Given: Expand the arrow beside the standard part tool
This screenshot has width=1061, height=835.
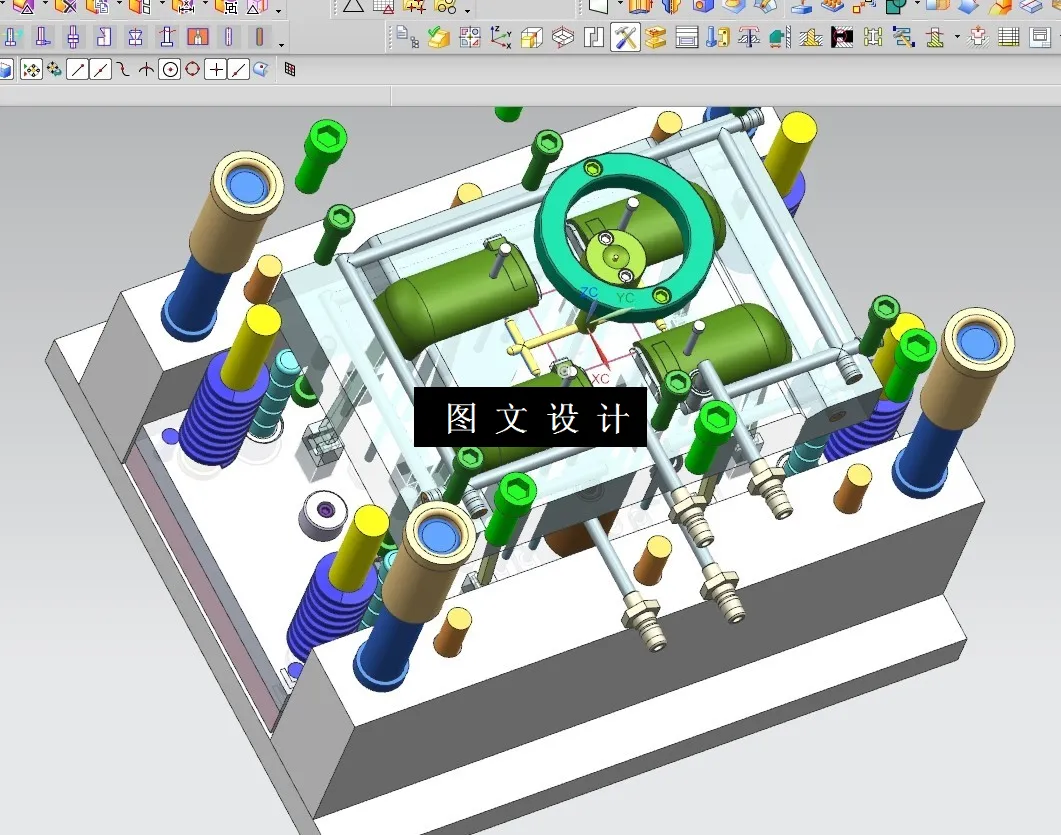Looking at the screenshot, I should [956, 37].
